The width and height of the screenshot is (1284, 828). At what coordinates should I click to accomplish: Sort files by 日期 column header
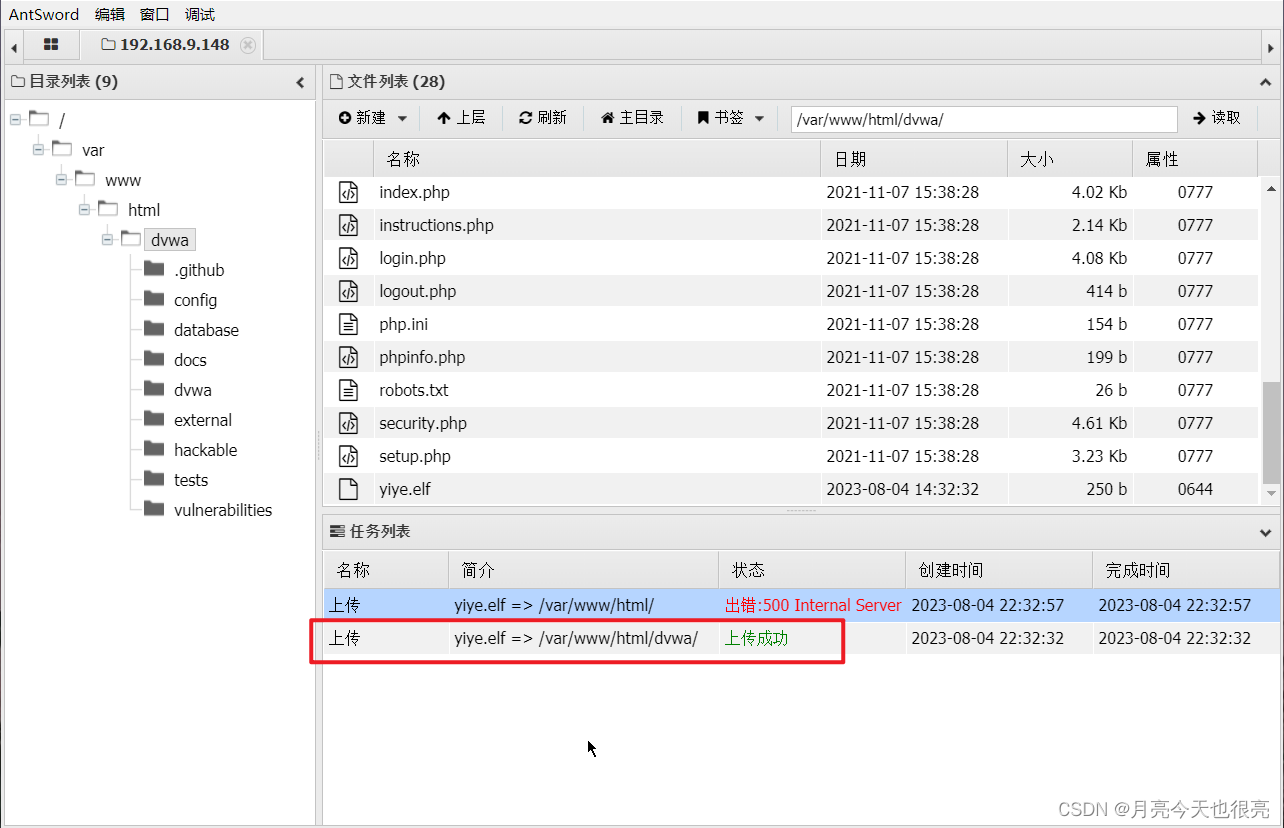tap(914, 159)
